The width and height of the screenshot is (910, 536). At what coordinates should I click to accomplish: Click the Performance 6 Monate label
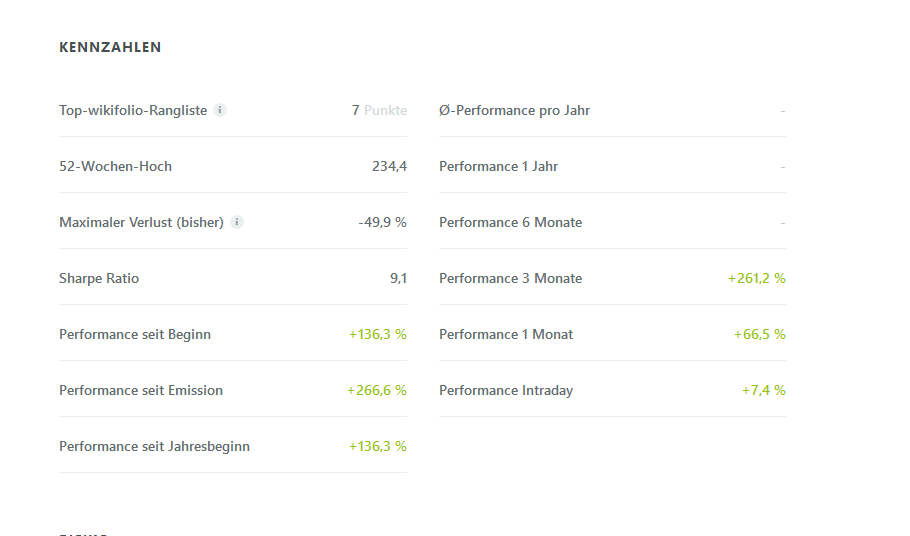[x=510, y=222]
